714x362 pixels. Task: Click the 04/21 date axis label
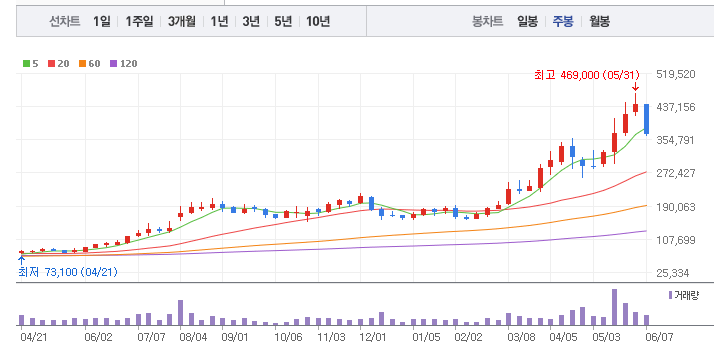tap(33, 337)
